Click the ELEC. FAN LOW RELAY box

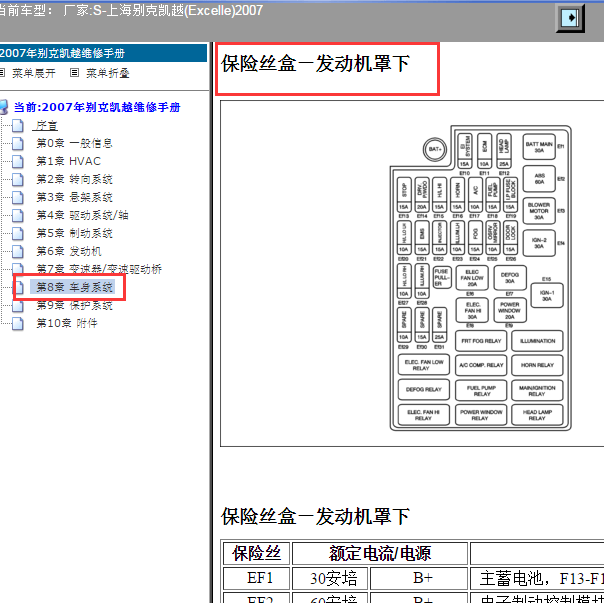click(x=424, y=365)
